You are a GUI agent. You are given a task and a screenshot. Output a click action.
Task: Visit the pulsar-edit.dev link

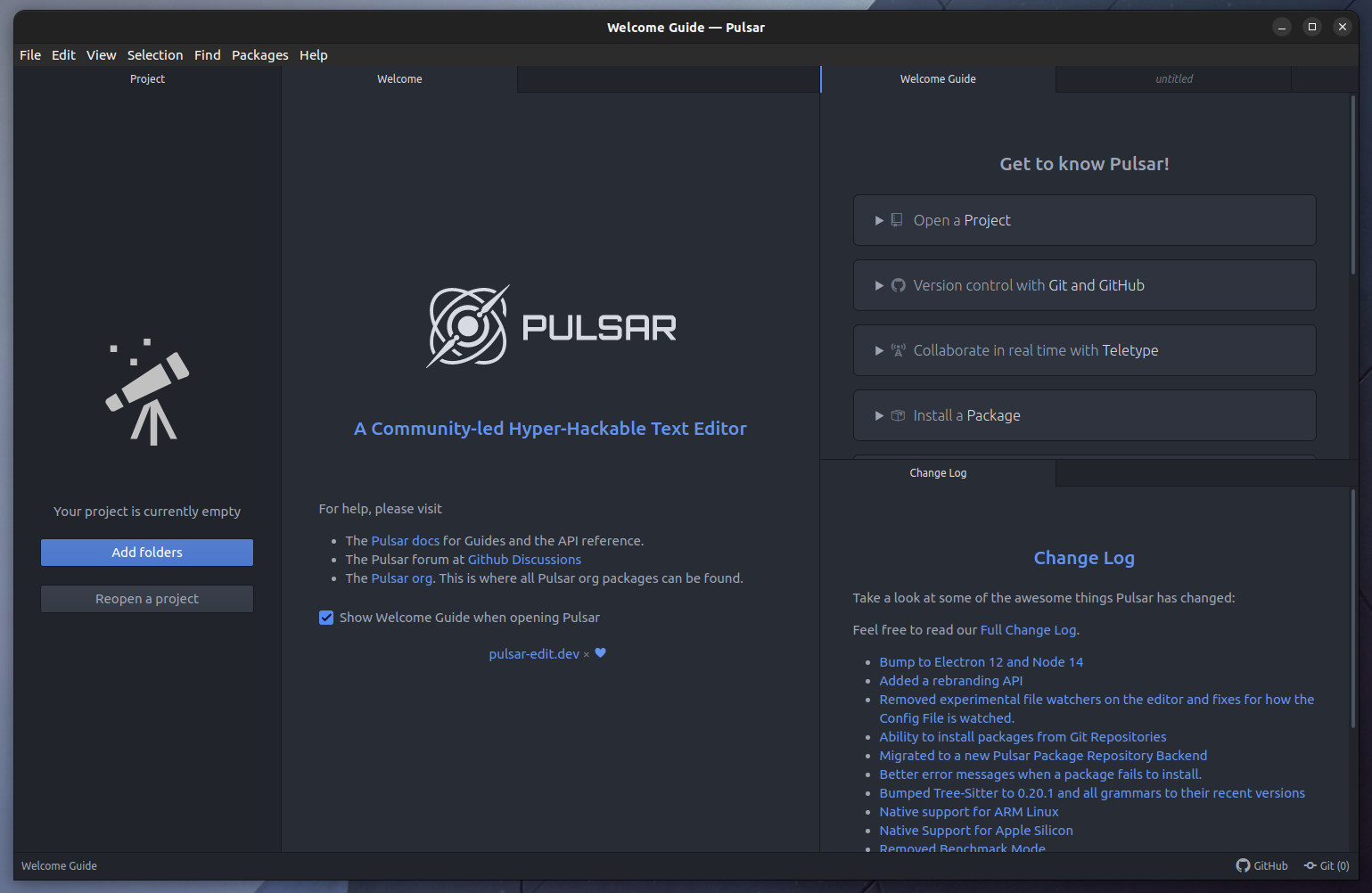click(534, 654)
